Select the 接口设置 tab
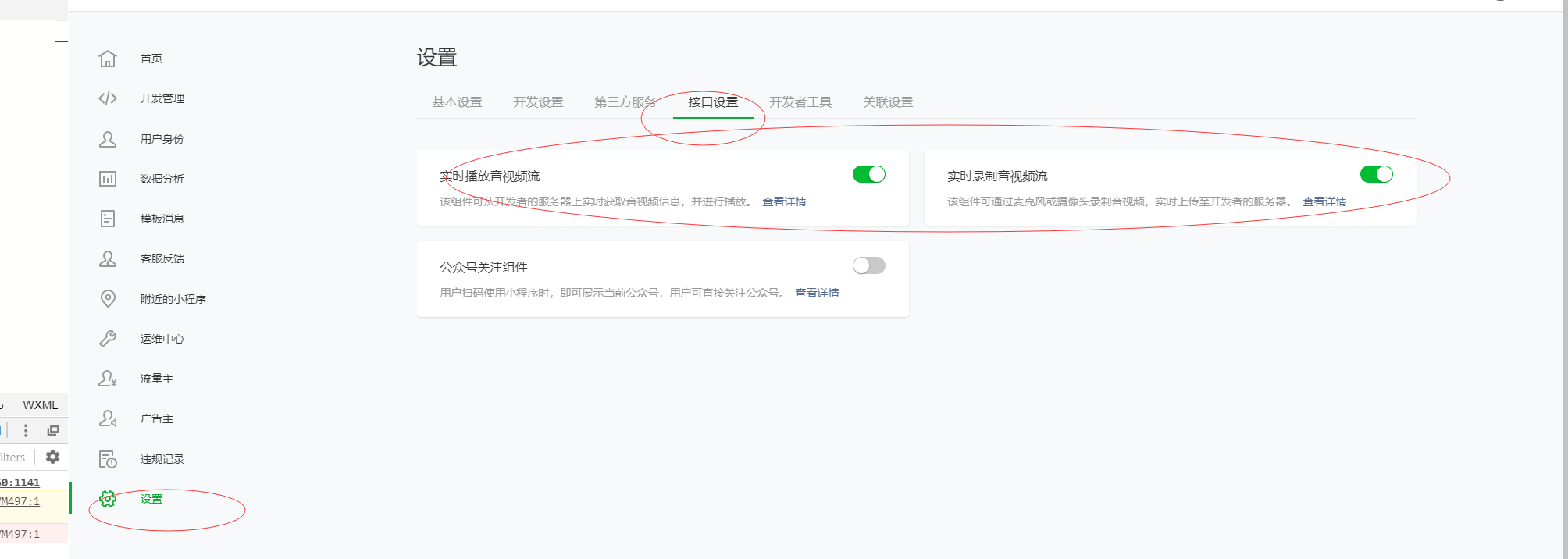 pos(713,102)
